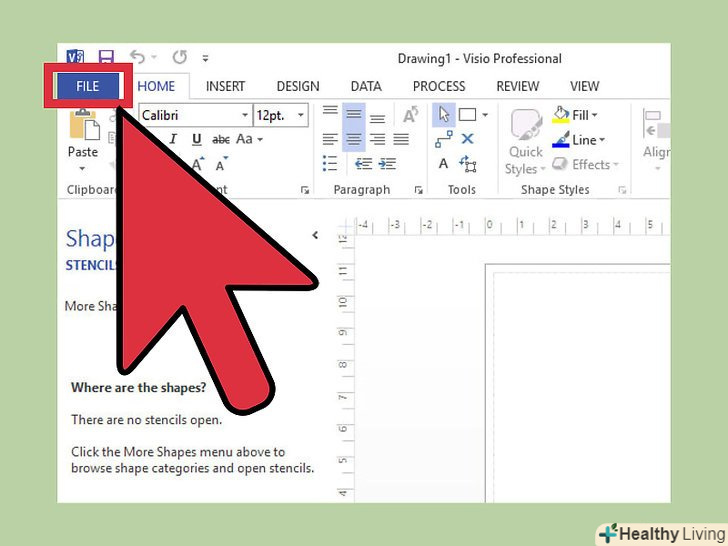Open the Quick Styles gallery

click(526, 141)
